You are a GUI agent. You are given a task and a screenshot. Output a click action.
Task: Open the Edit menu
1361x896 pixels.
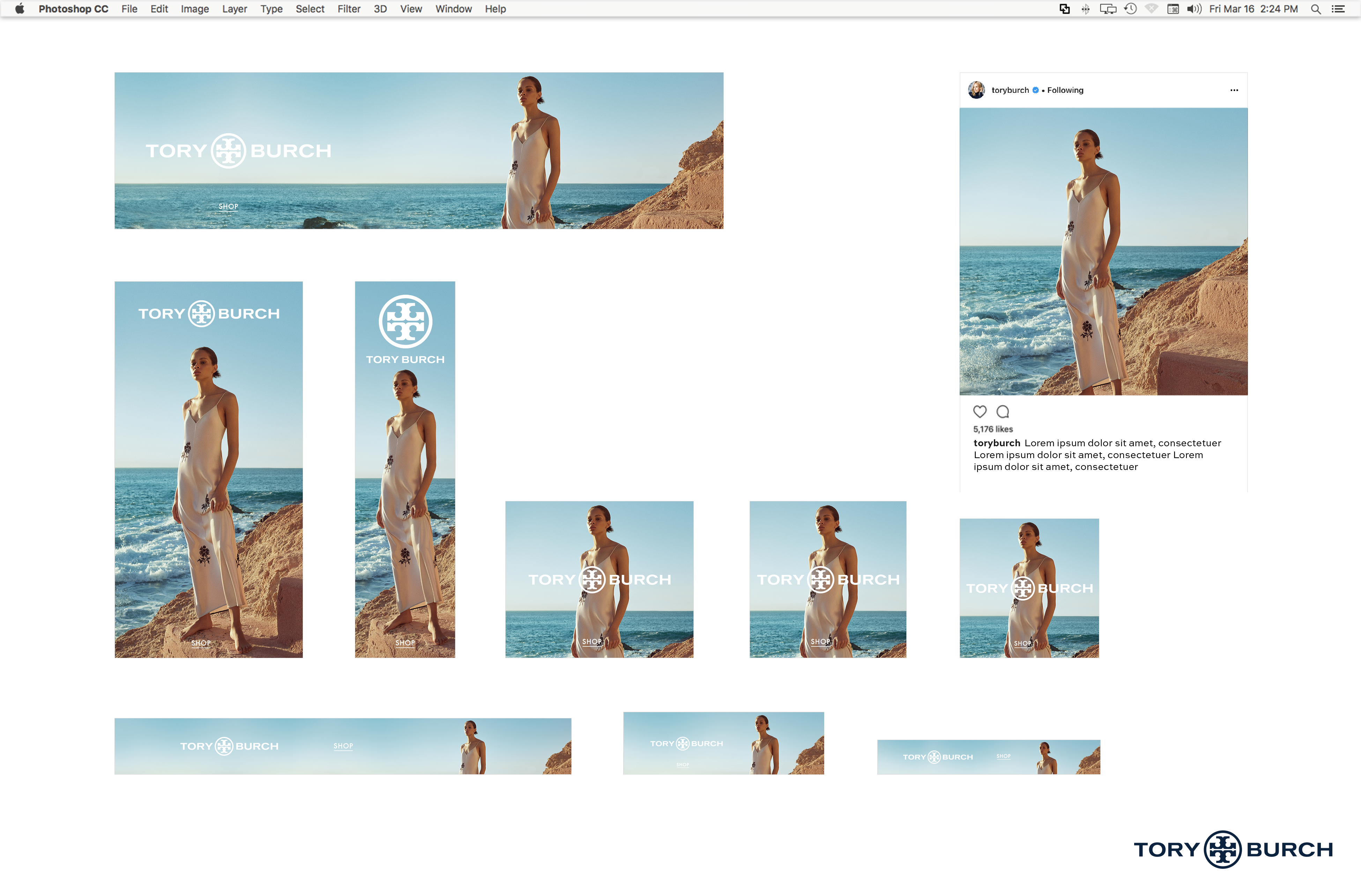click(159, 9)
